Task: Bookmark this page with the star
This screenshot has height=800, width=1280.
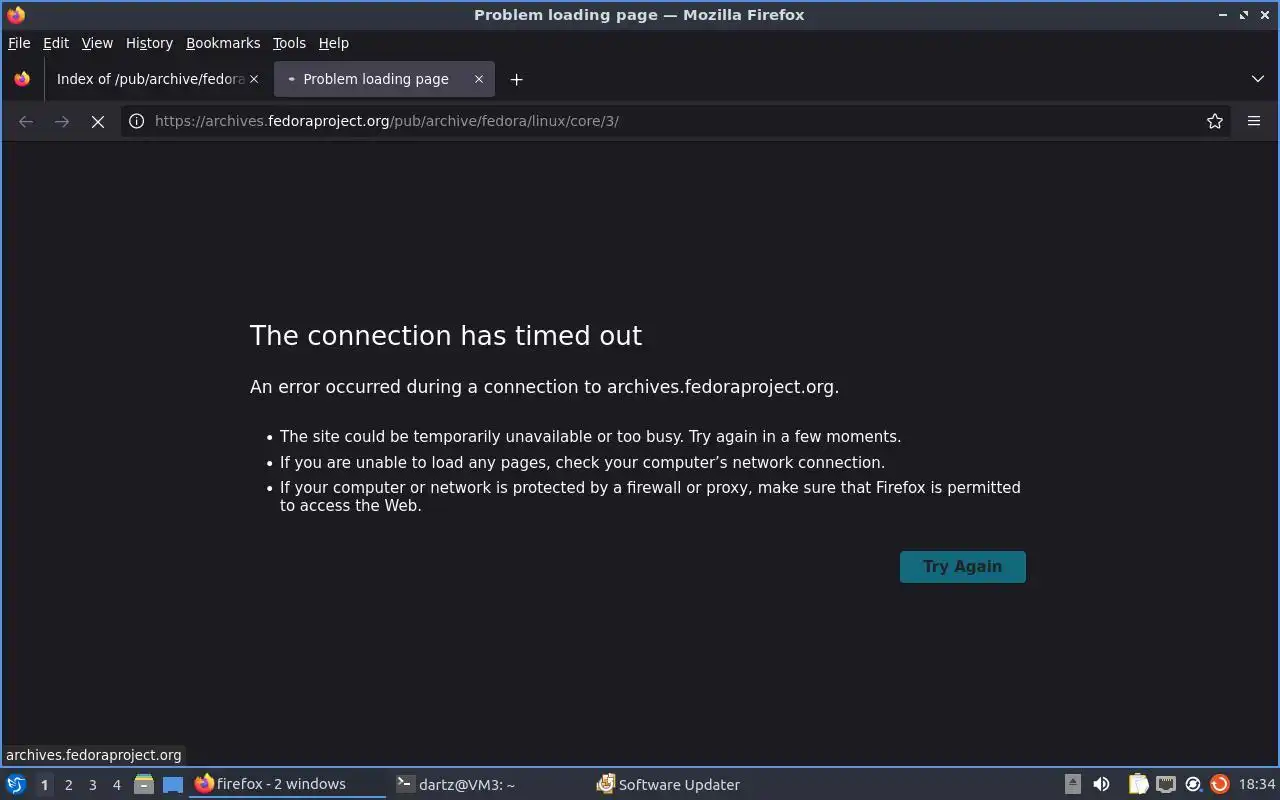Action: pyautogui.click(x=1215, y=121)
